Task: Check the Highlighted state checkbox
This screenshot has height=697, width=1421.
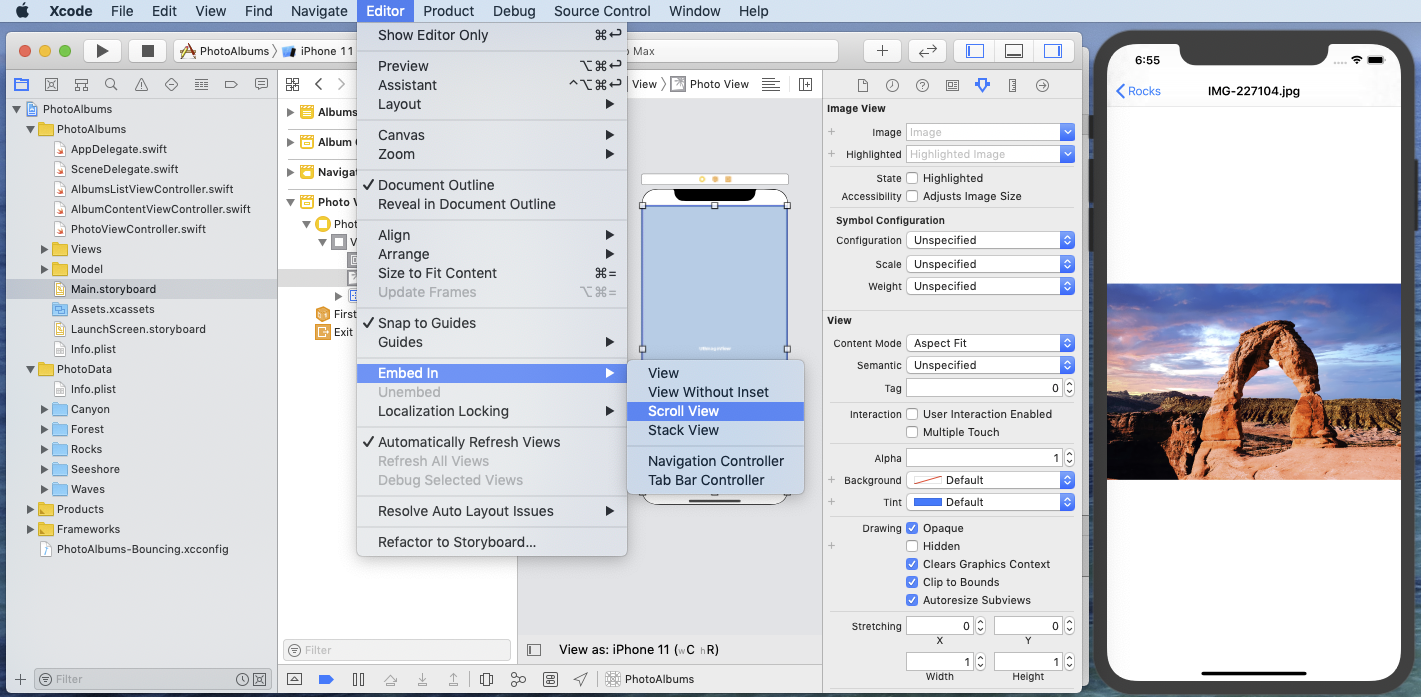Action: click(x=912, y=178)
